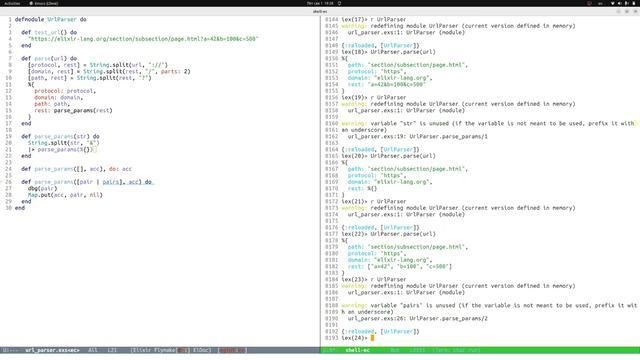Click the 'variable "str" is unused' warning
The image size is (640, 360).
pos(488,123)
